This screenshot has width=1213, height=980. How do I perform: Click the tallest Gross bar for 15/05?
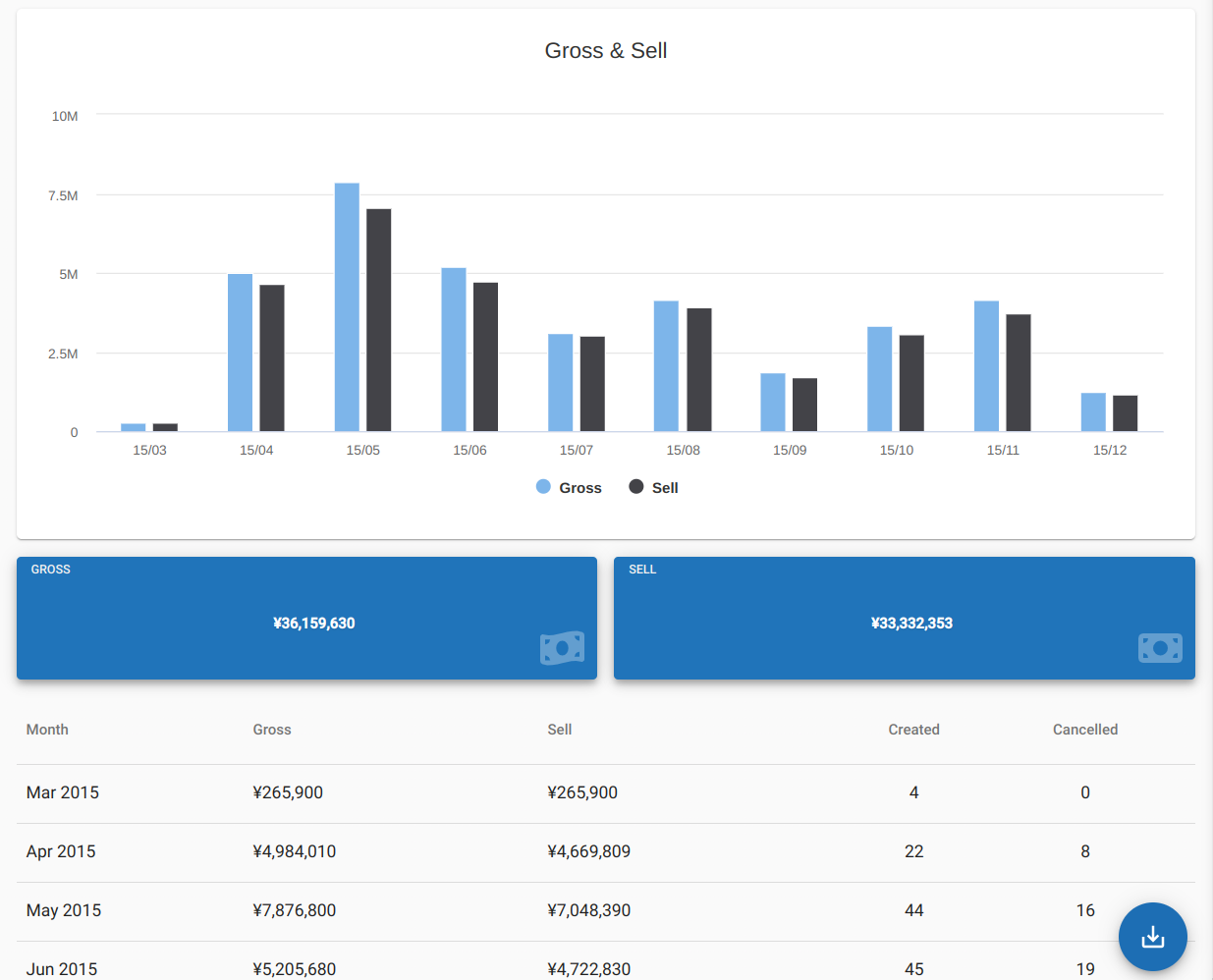point(347,307)
